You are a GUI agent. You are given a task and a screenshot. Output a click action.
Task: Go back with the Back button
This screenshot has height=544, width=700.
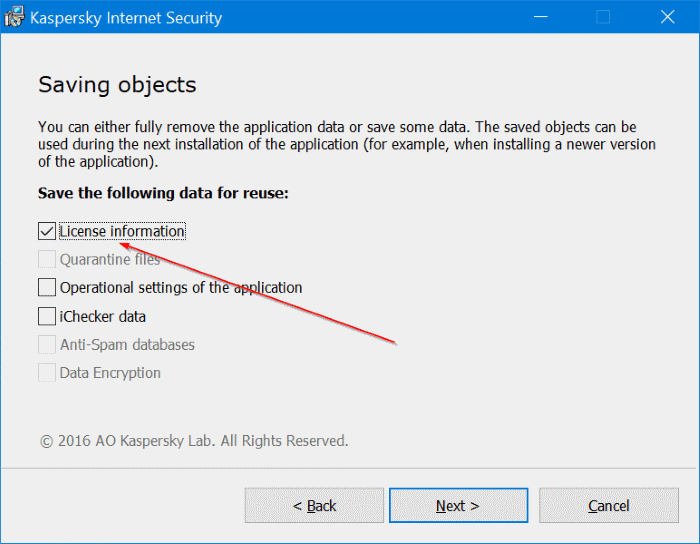click(x=314, y=505)
